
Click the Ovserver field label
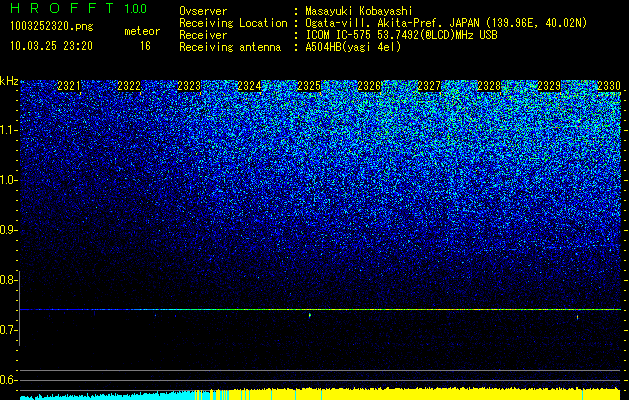coord(203,11)
